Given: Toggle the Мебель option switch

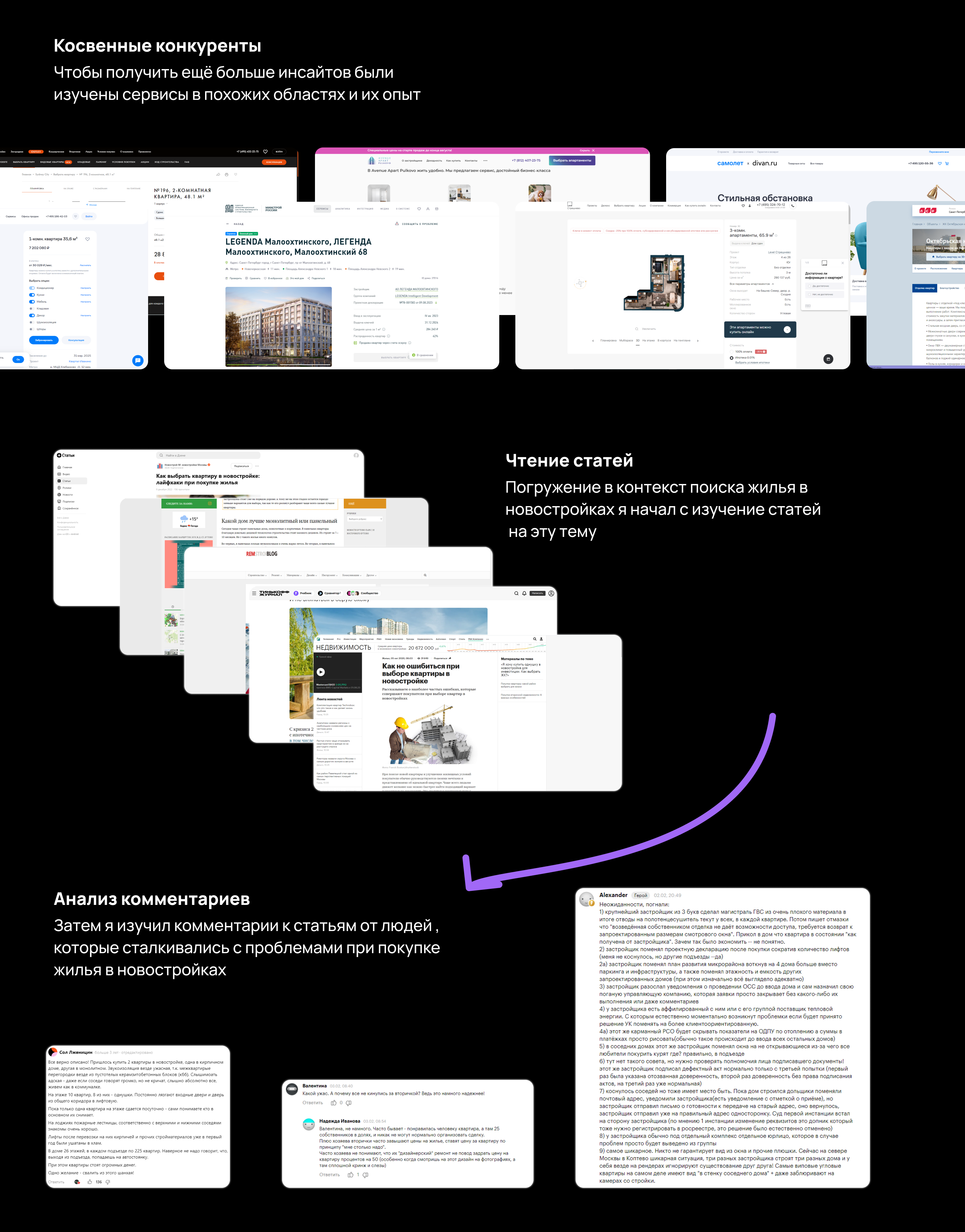Looking at the screenshot, I should (31, 302).
